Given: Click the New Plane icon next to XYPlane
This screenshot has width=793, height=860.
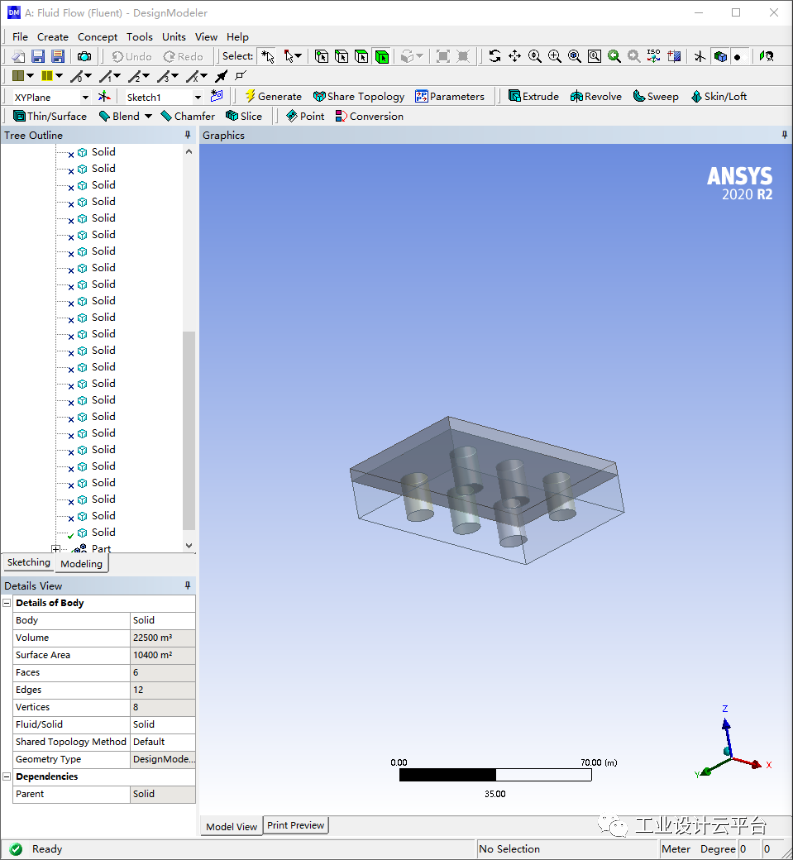Looking at the screenshot, I should click(104, 97).
